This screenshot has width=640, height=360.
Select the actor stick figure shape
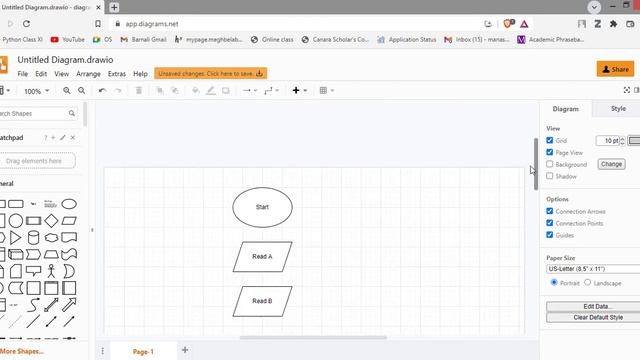coord(51,271)
